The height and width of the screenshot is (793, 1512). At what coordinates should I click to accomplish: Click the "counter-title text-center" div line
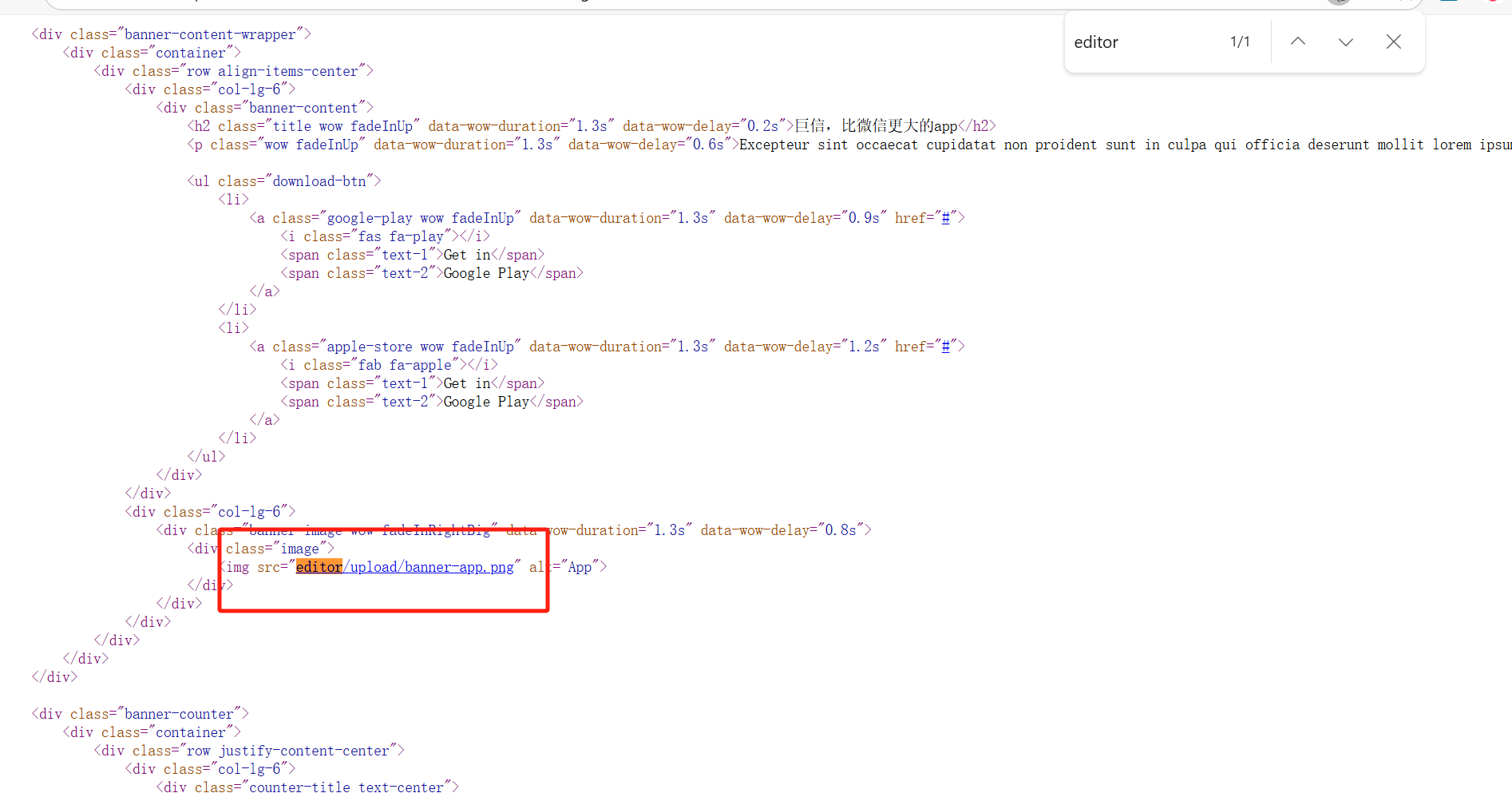click(308, 787)
